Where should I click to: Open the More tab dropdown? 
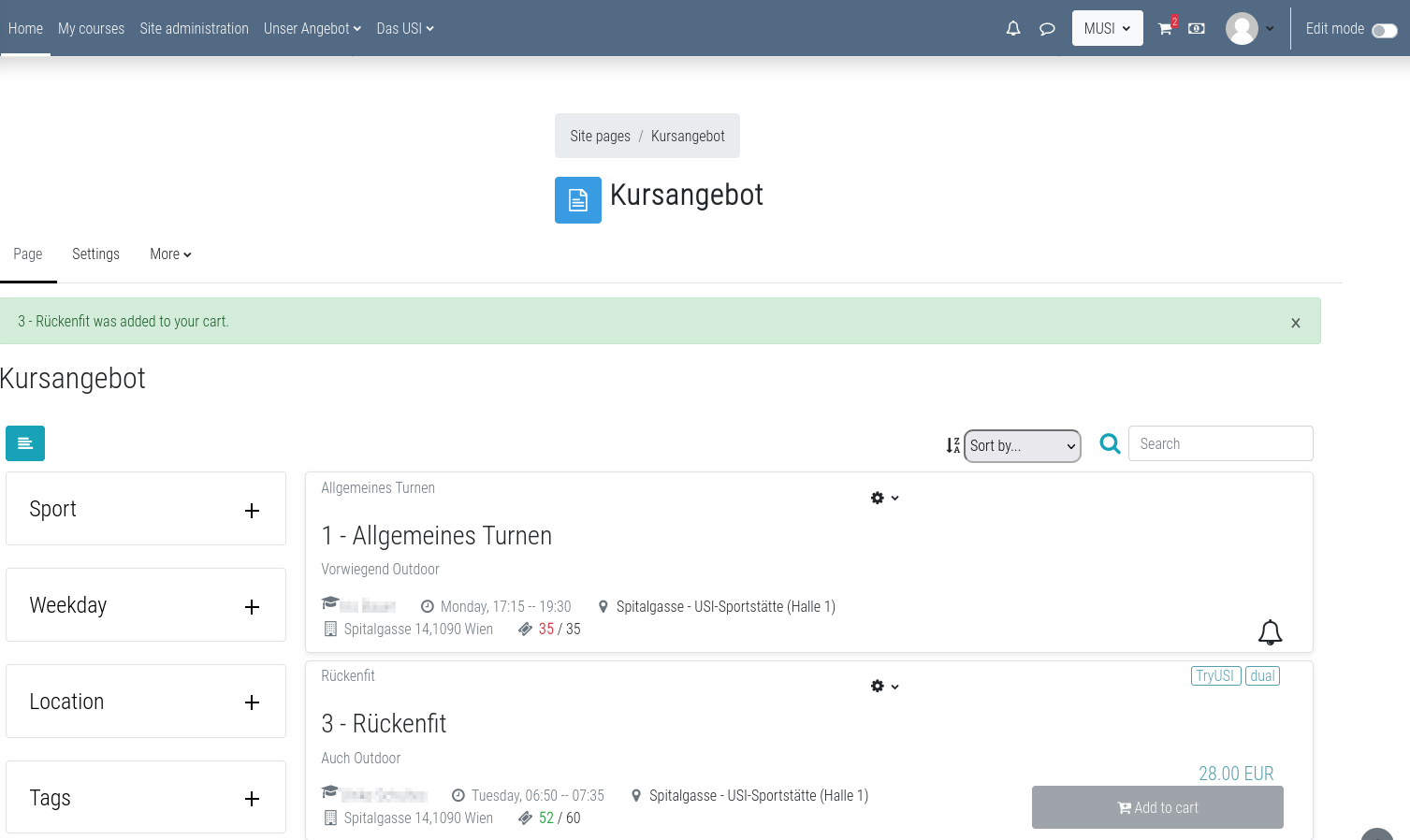170,254
